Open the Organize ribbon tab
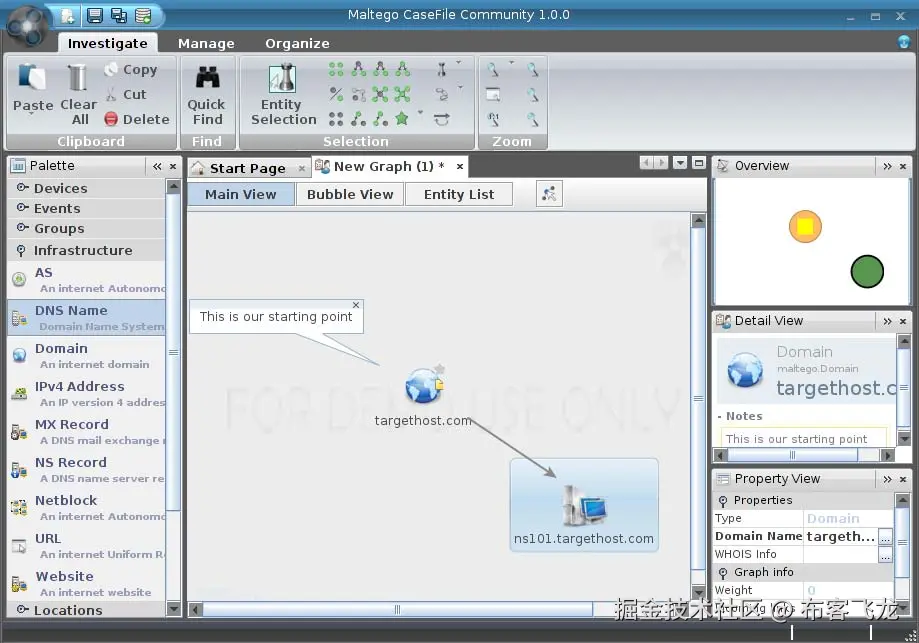 (297, 43)
